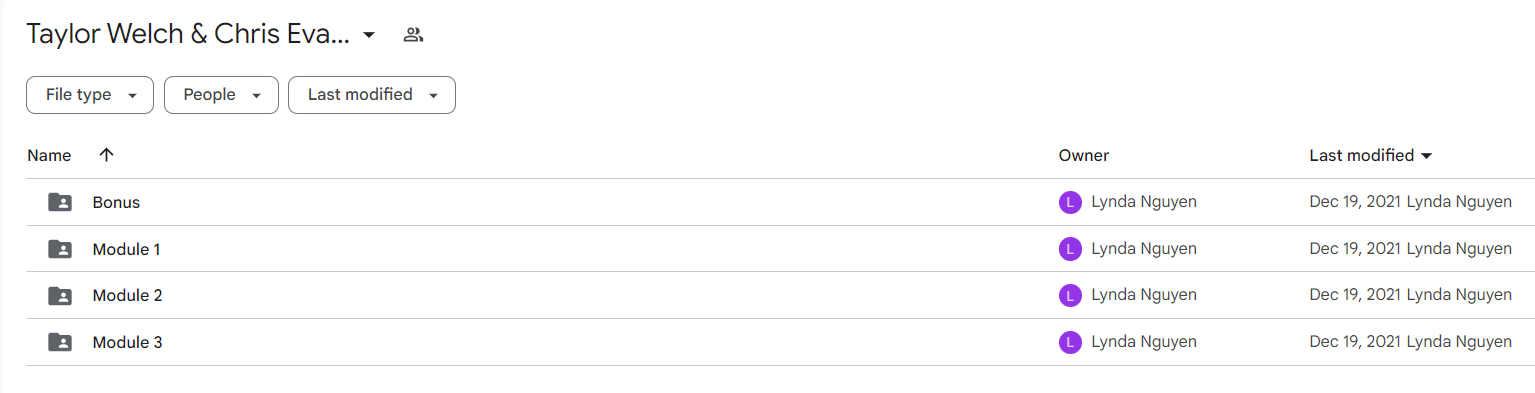The image size is (1535, 393).
Task: Select the Module 3 folder name
Action: (x=128, y=342)
